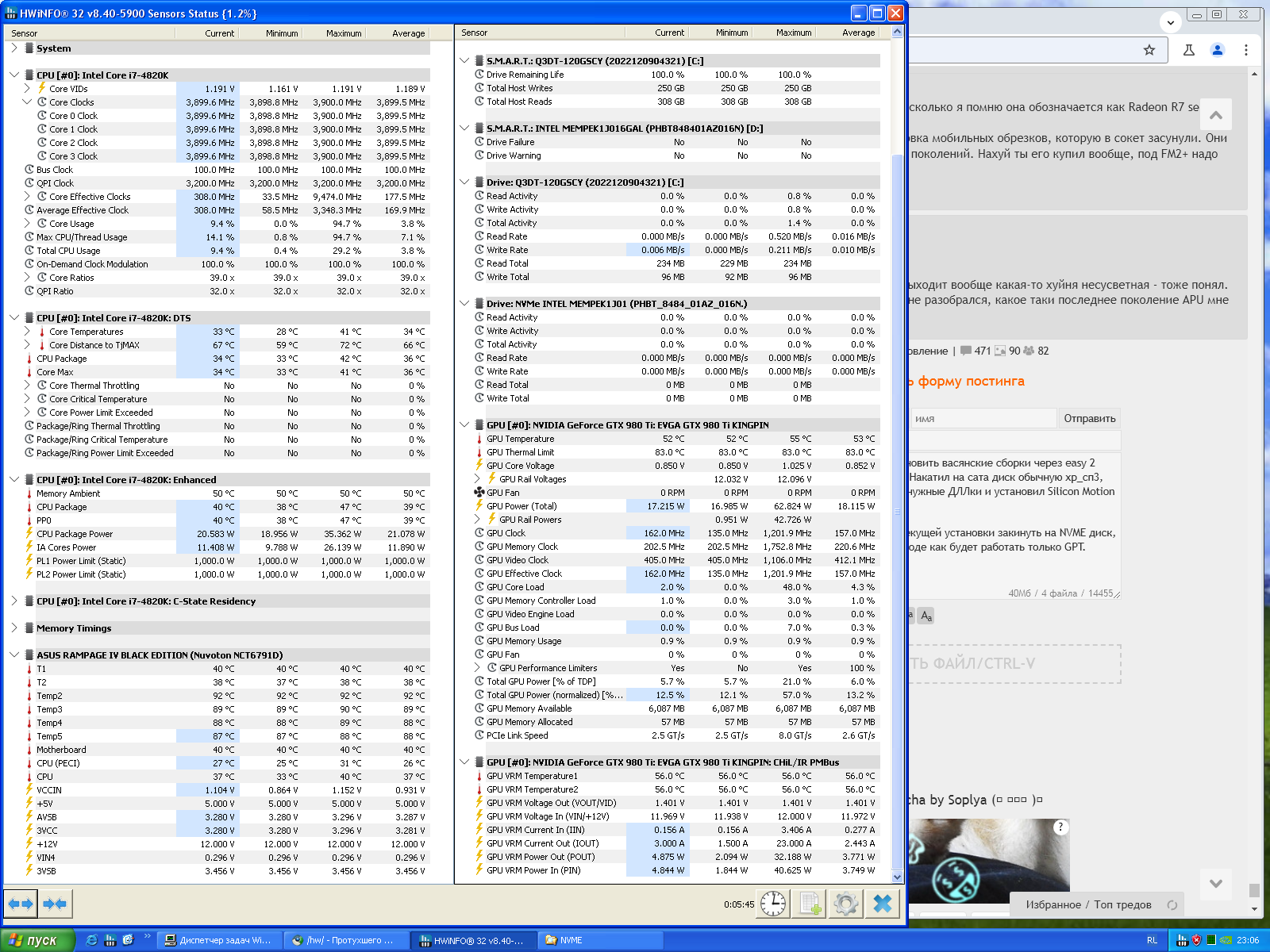Viewport: 1270px width, 952px height.
Task: Close sensors with the blue X icon
Action: tap(883, 904)
